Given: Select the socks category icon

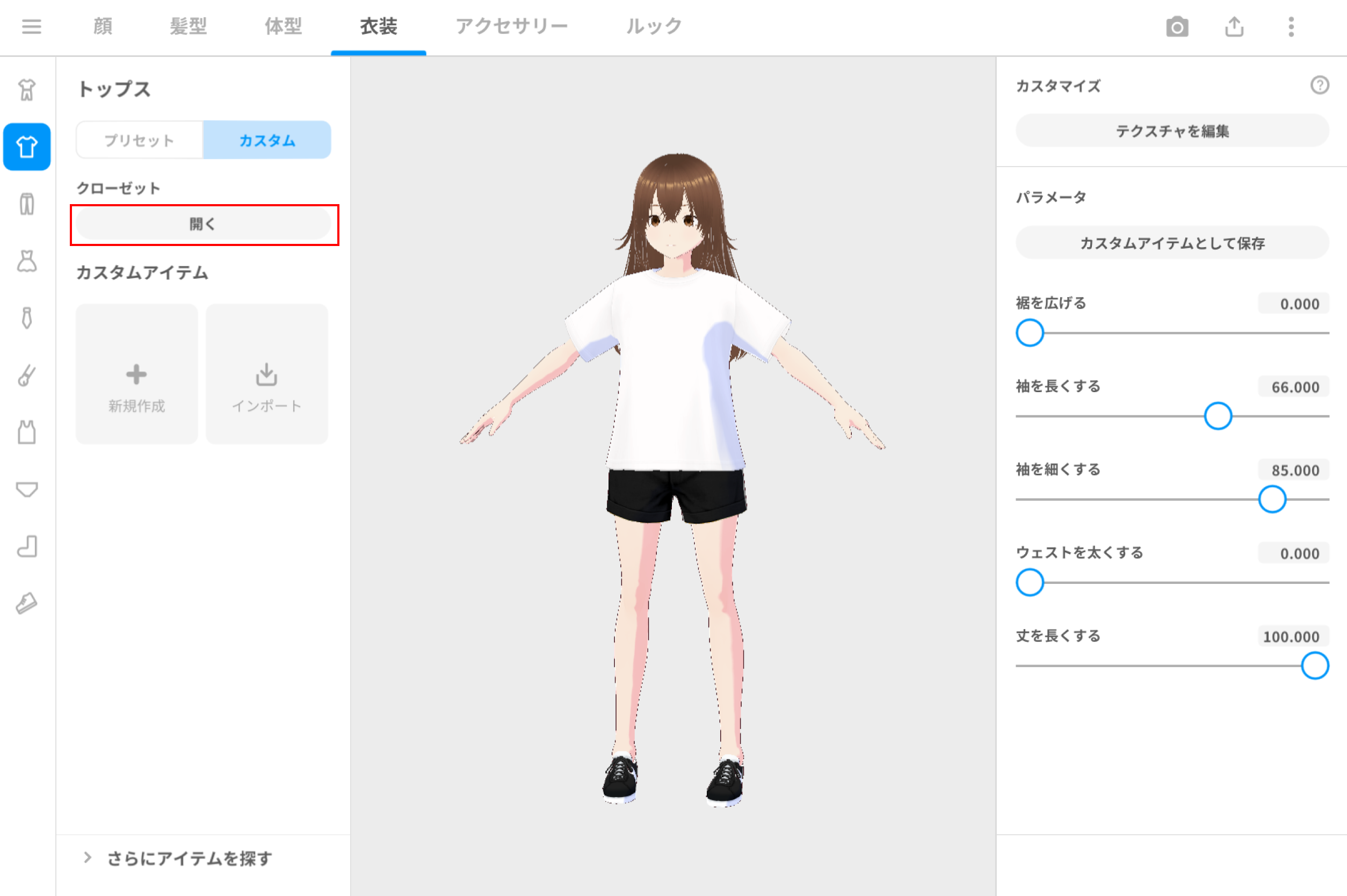Looking at the screenshot, I should (27, 547).
